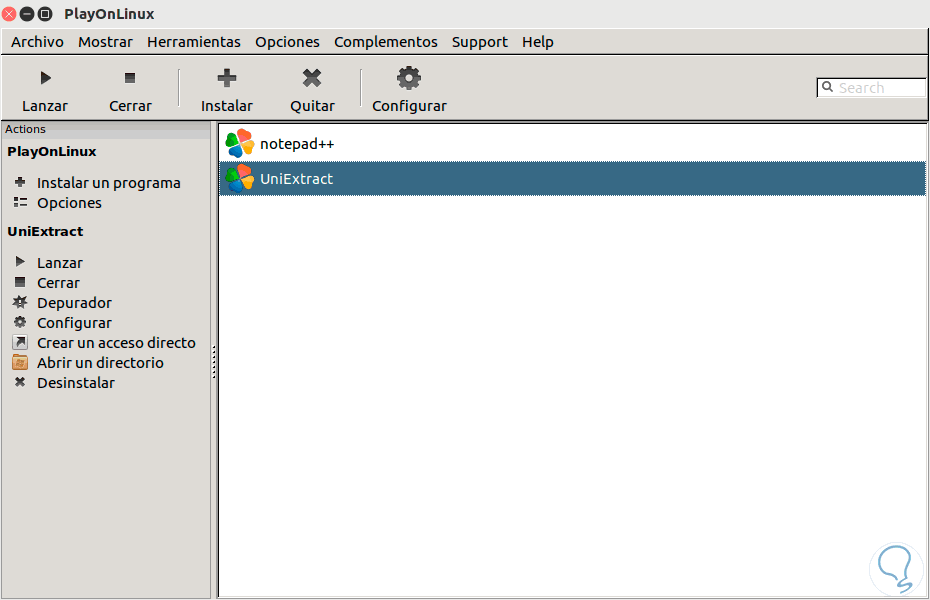The height and width of the screenshot is (600, 930).
Task: Click Lanzar link under UniExtract
Action: [60, 263]
